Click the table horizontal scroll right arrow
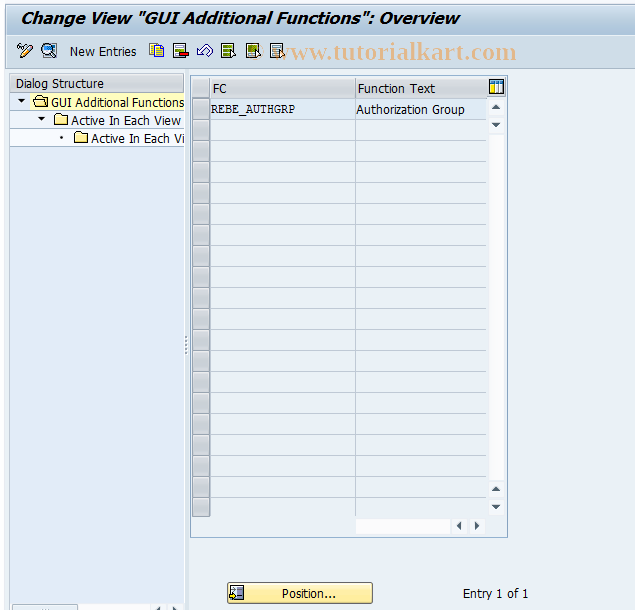Viewport: 635px width, 610px height. point(477,526)
